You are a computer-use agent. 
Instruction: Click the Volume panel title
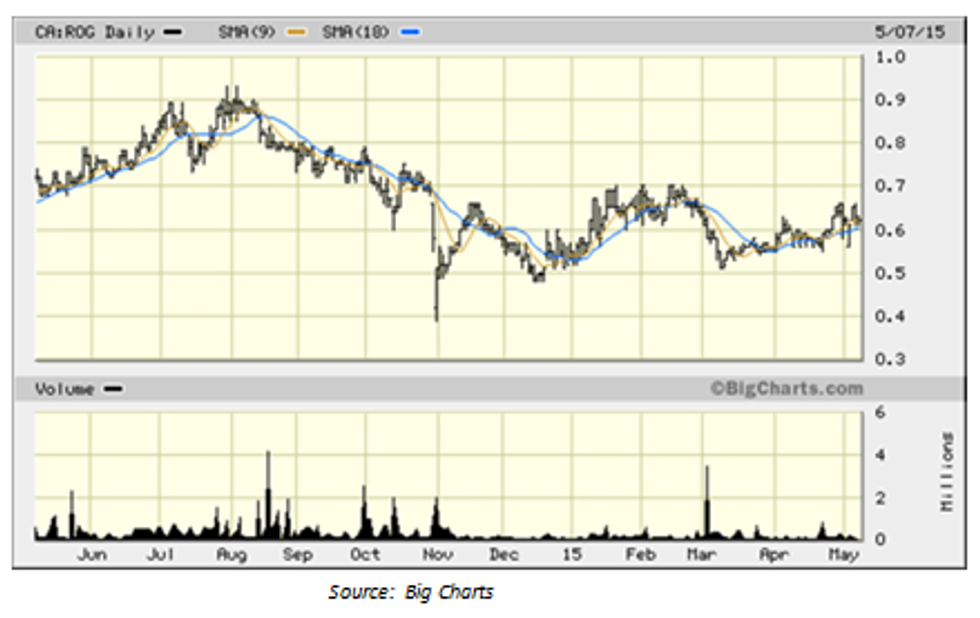click(x=65, y=389)
